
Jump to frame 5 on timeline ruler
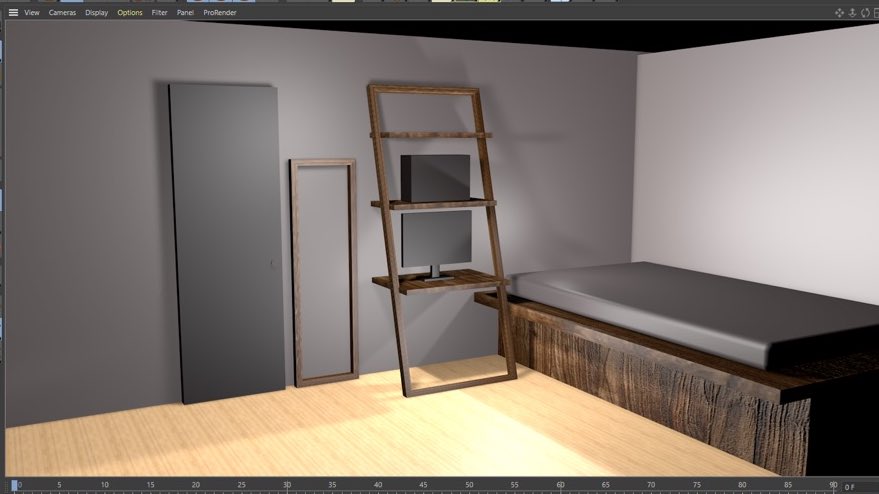click(59, 485)
